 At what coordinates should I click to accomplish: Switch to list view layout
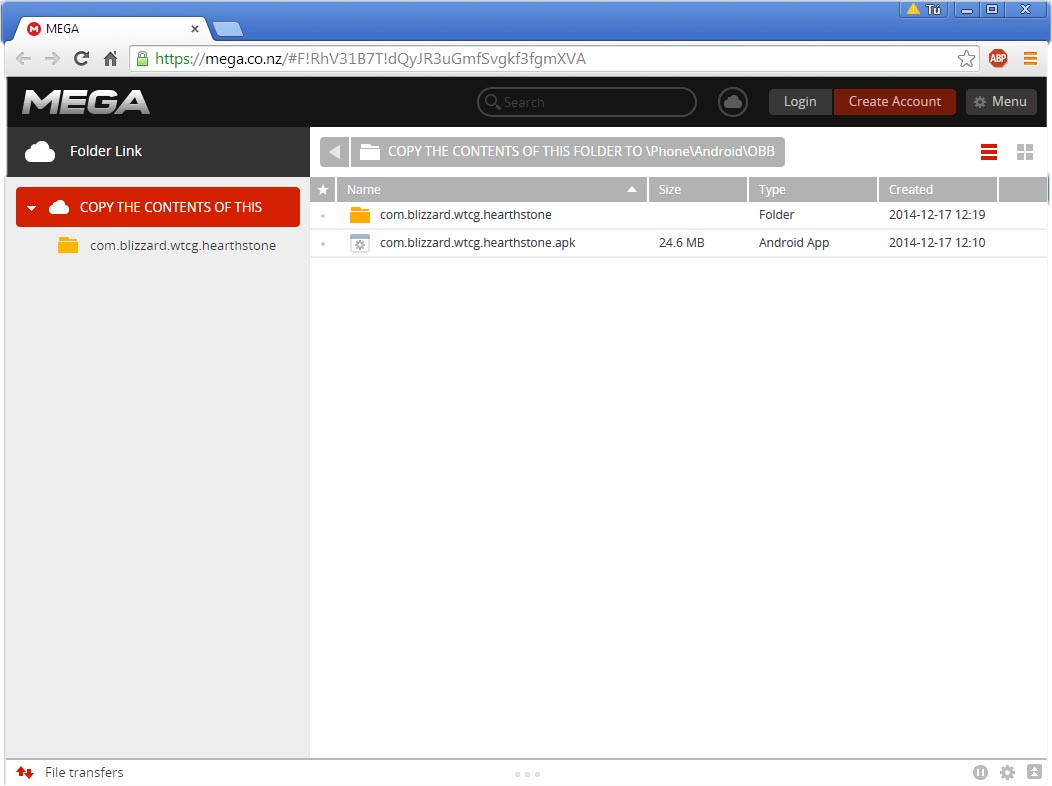click(x=988, y=152)
